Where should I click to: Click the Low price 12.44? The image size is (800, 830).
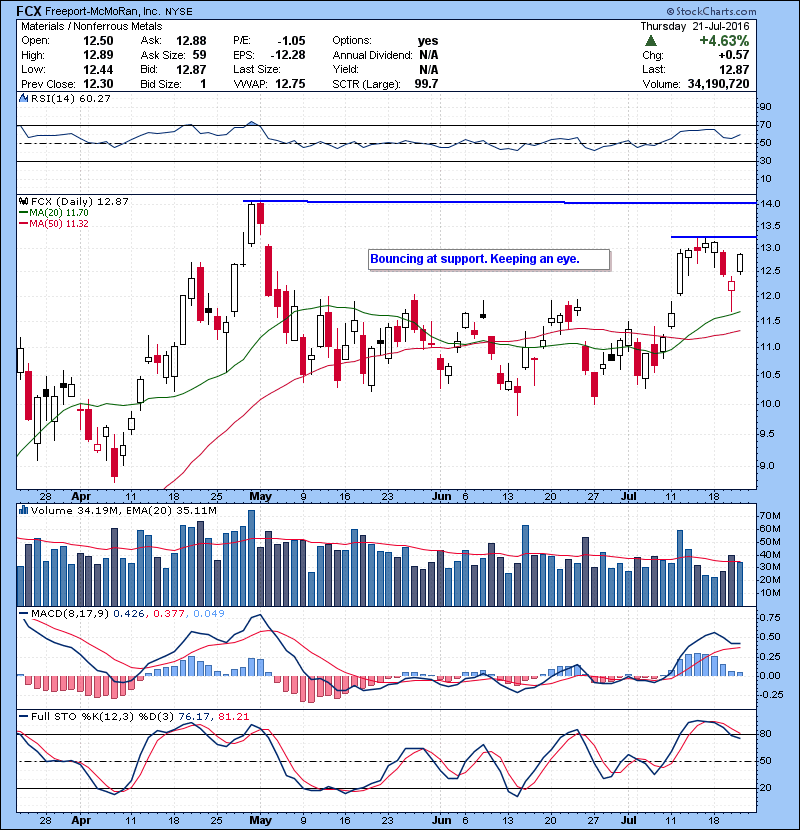98,69
